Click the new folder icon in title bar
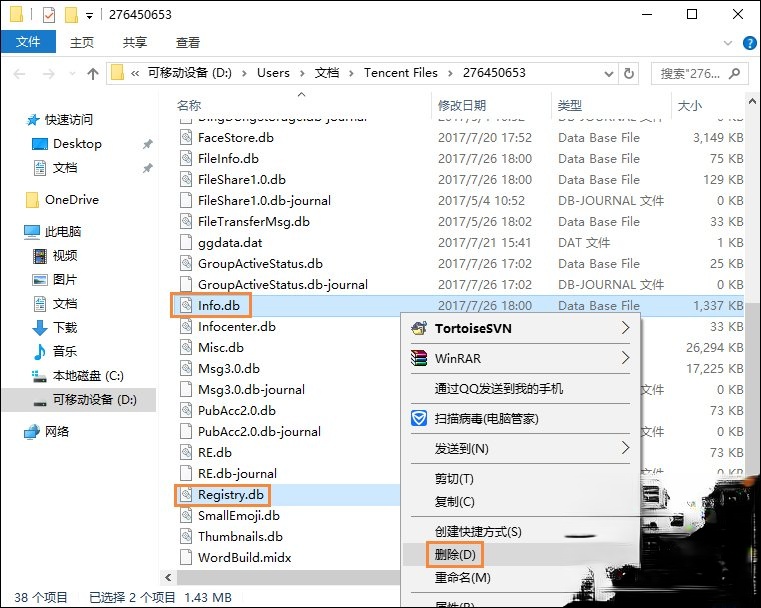 (x=71, y=15)
